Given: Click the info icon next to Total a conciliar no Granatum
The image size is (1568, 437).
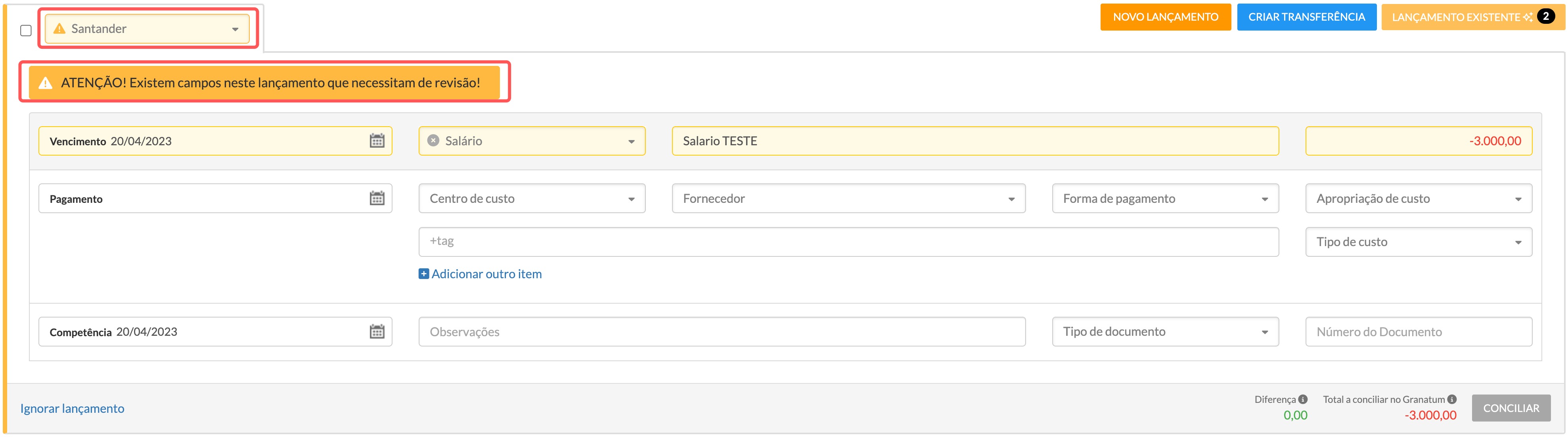Looking at the screenshot, I should coord(1452,399).
